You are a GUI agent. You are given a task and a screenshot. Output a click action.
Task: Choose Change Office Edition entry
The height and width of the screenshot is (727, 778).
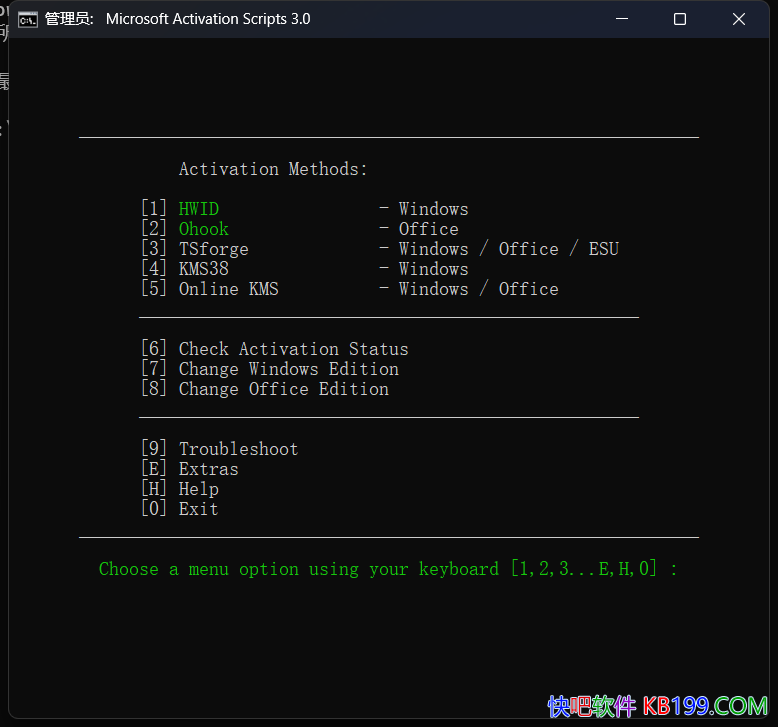tap(283, 389)
